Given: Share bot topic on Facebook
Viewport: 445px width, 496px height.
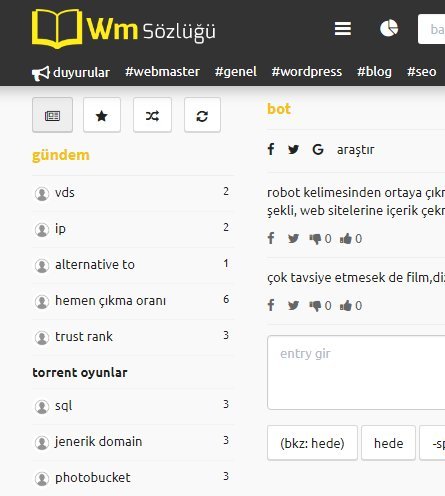Looking at the screenshot, I should (271, 149).
